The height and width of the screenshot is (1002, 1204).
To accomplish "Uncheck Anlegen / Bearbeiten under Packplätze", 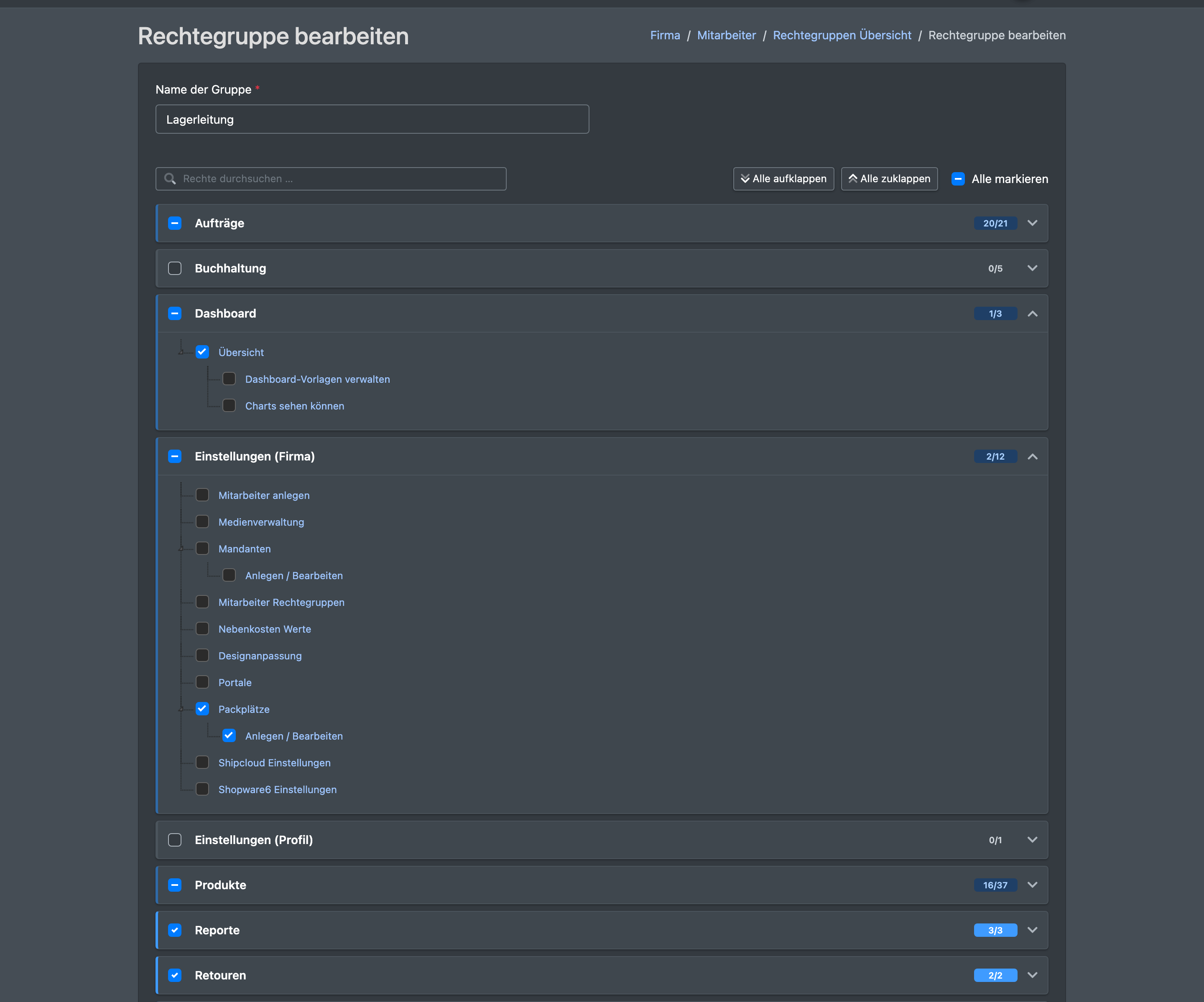I will pyautogui.click(x=229, y=735).
